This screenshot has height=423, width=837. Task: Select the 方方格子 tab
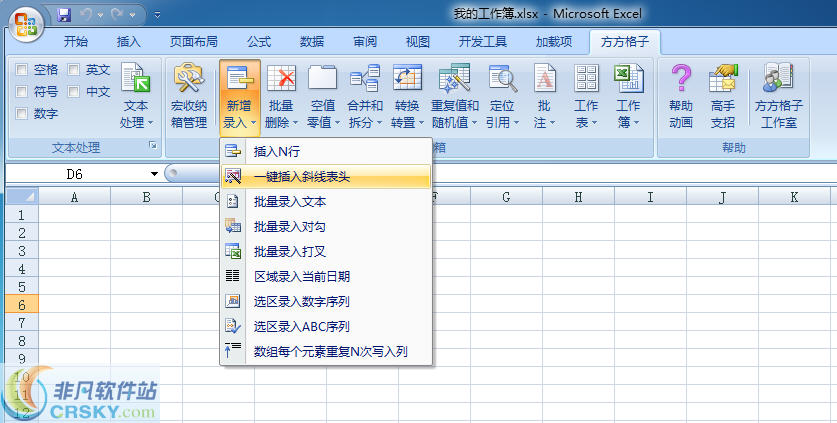(x=625, y=42)
